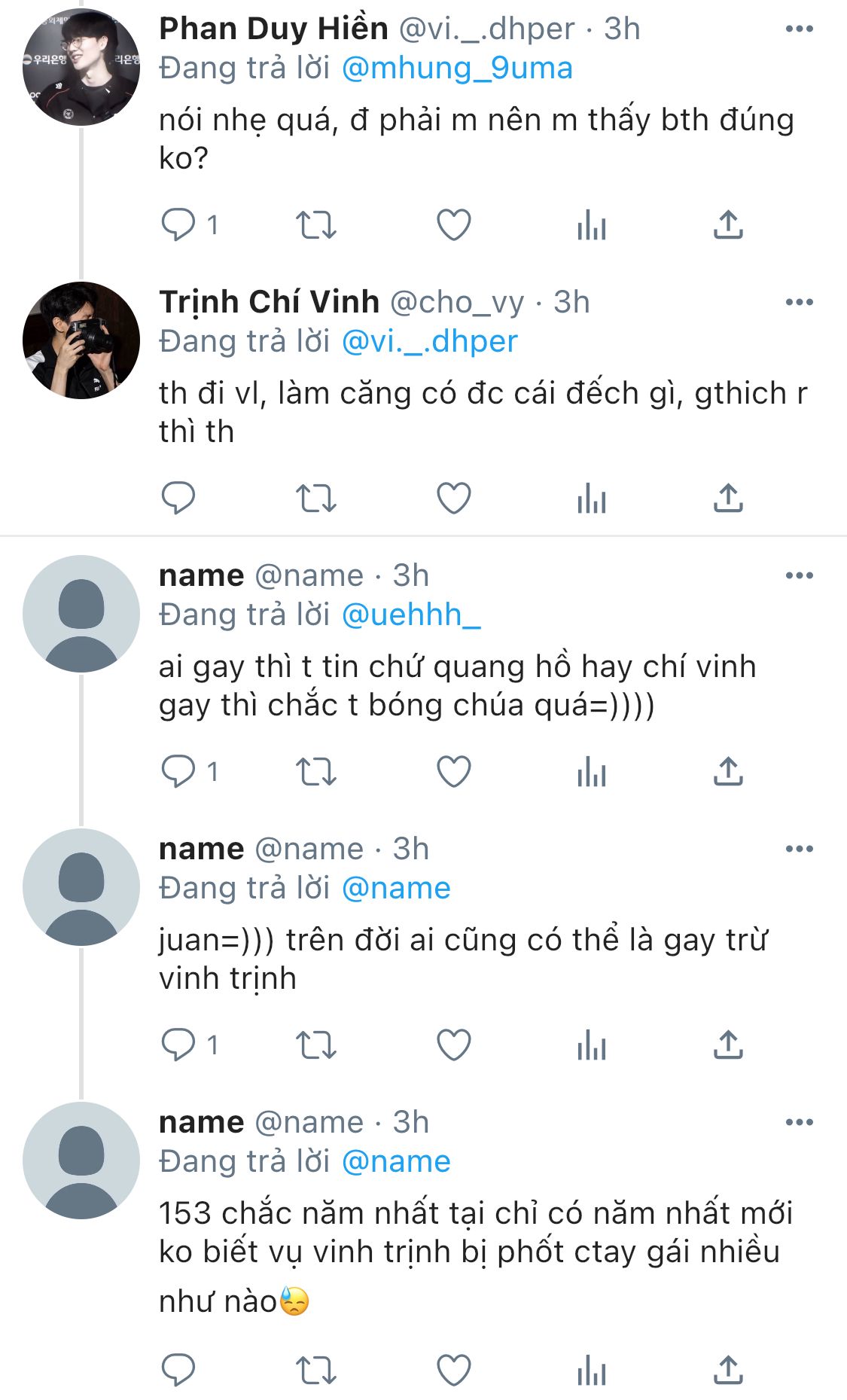Open Trịnh Chí Vinh's profile name
Image resolution: width=847 pixels, height=1400 pixels.
[x=269, y=302]
